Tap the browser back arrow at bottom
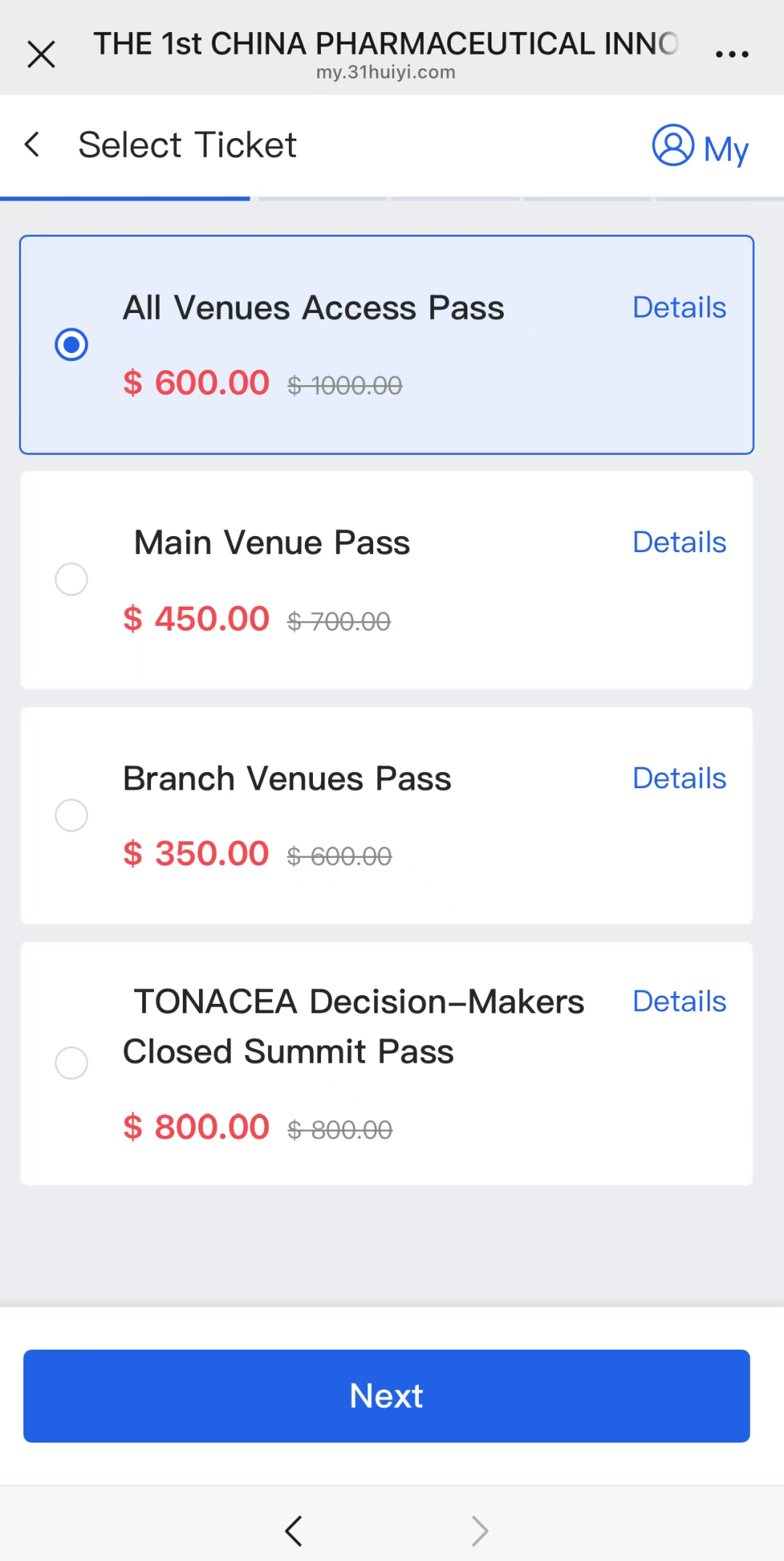Viewport: 784px width, 1561px height. (293, 1531)
